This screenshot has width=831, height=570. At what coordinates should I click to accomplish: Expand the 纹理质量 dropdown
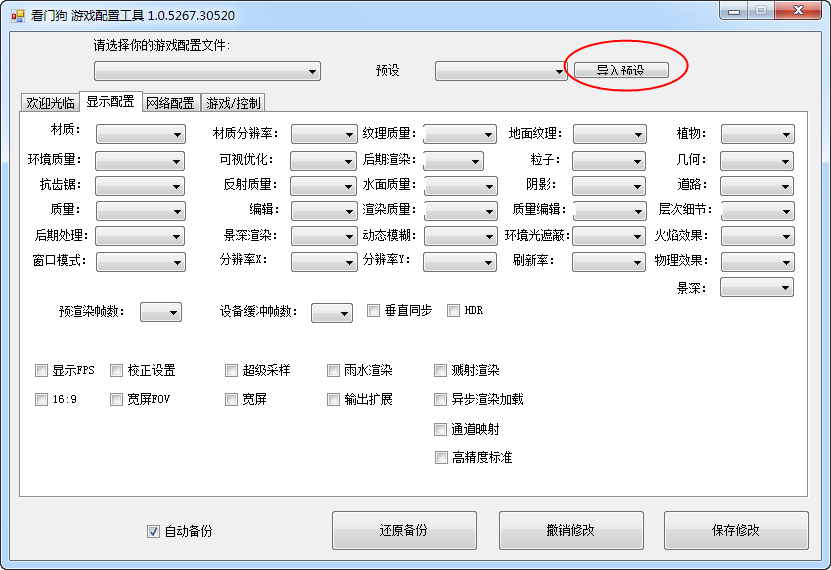[x=460, y=134]
